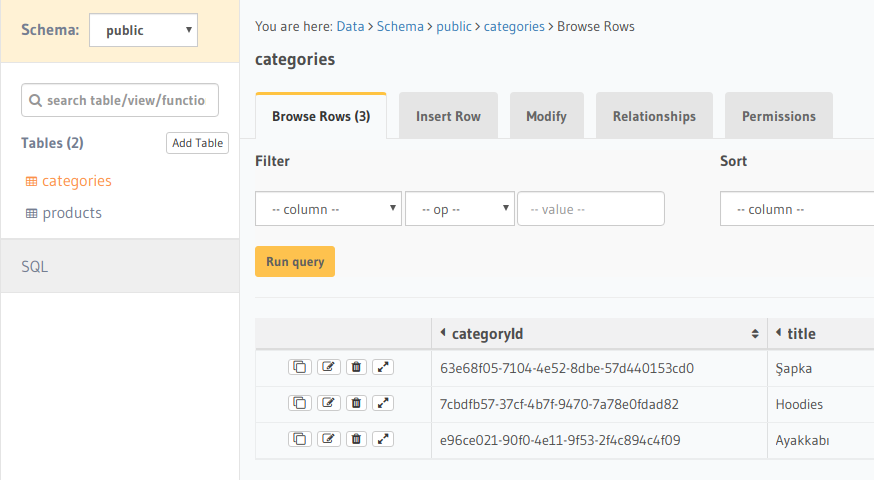Edit the Hoodies row
Viewport: 874px width, 480px height.
point(327,403)
